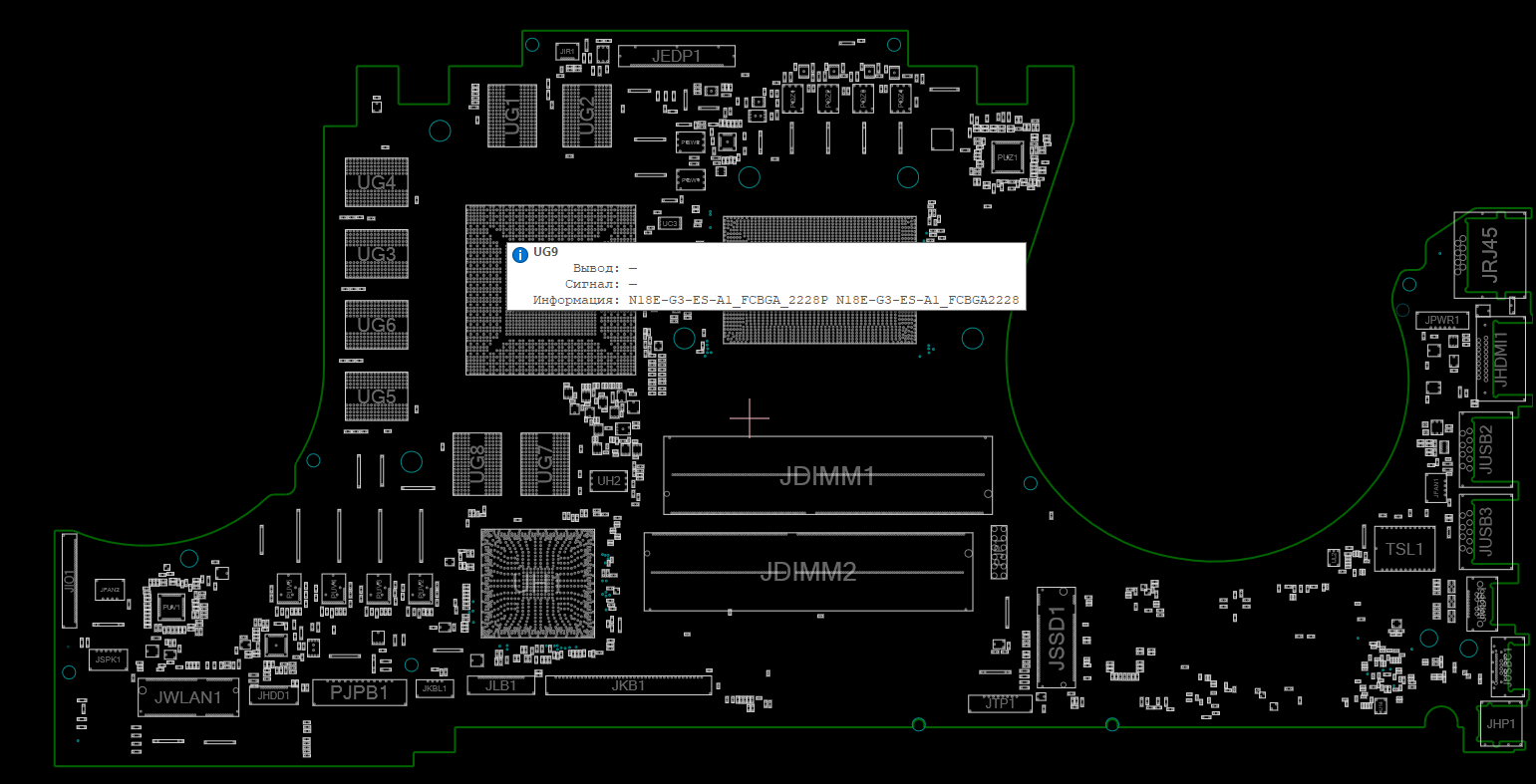Select the UG6 chip
1536x784 pixels.
[x=376, y=325]
